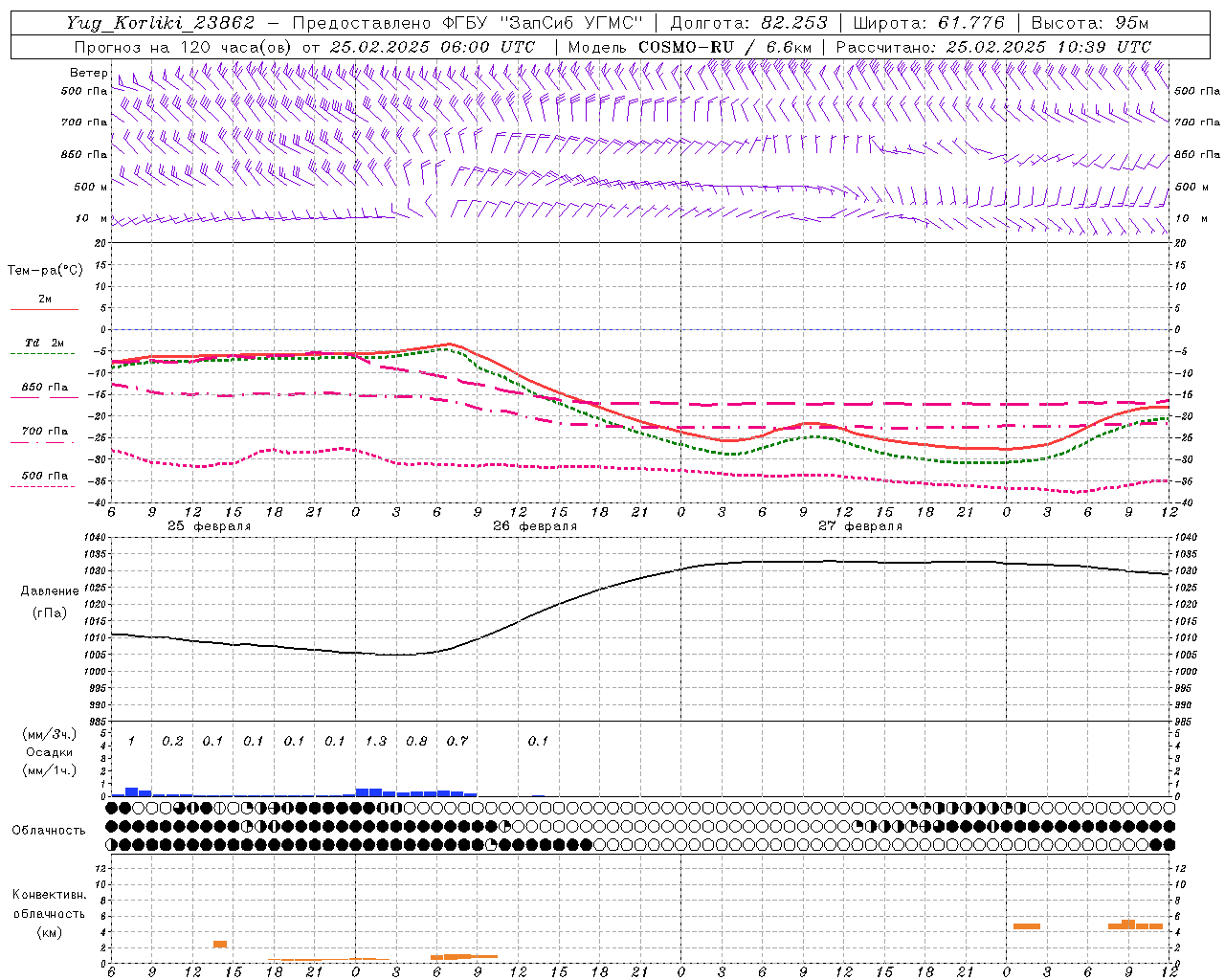Click the 3-hour precipitation value 0.2
Viewport: 1225px width, 980px height.
(x=172, y=742)
